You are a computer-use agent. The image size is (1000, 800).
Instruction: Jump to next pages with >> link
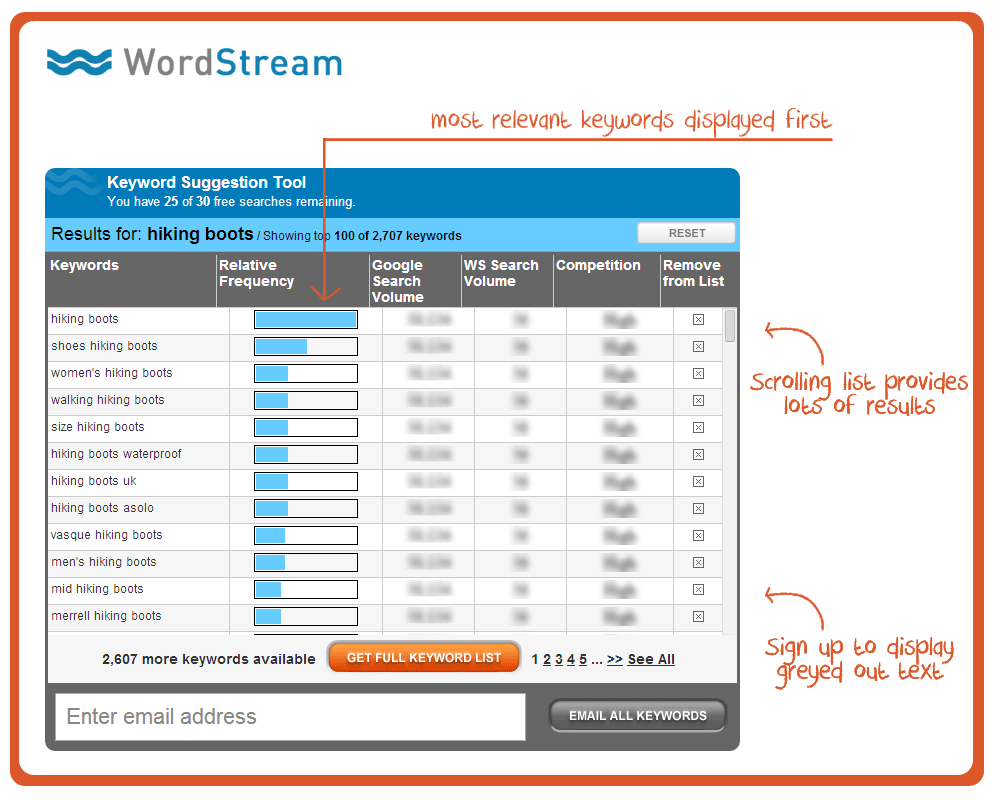tap(614, 660)
